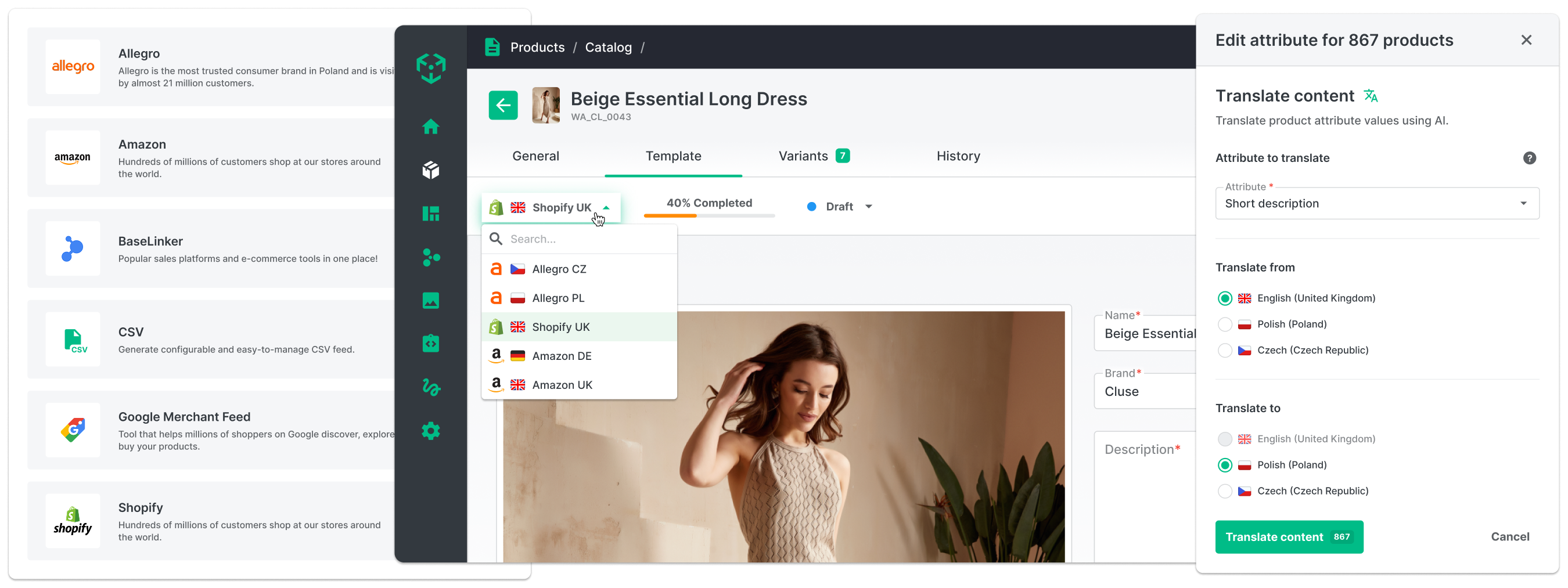Open the Attribute Short description dropdown
This screenshot has width=1568, height=588.
pos(1376,203)
